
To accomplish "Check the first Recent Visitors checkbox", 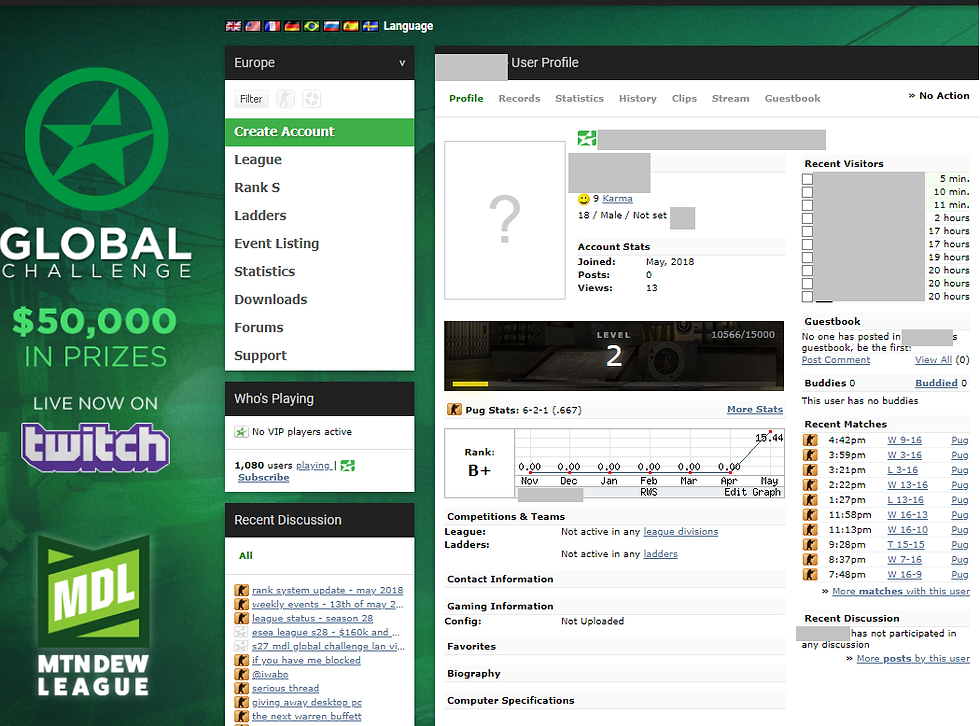I will [x=807, y=178].
